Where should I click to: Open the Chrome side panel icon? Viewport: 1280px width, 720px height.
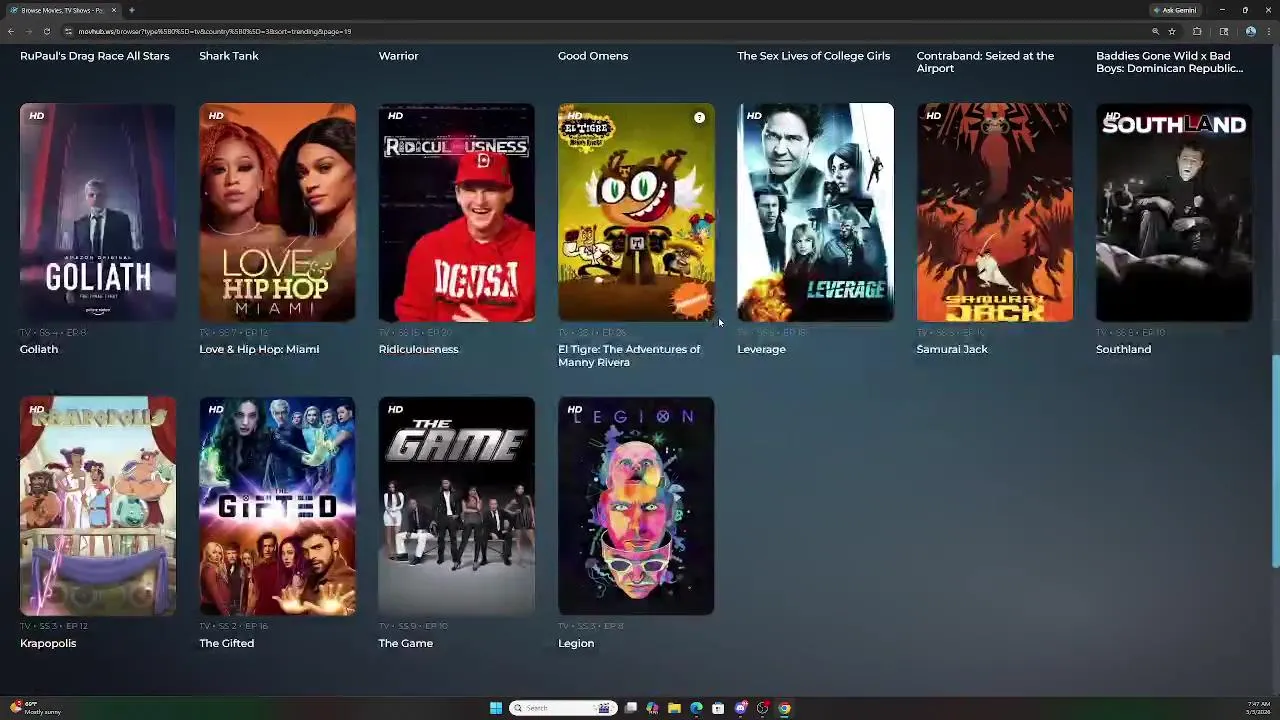pos(1223,31)
